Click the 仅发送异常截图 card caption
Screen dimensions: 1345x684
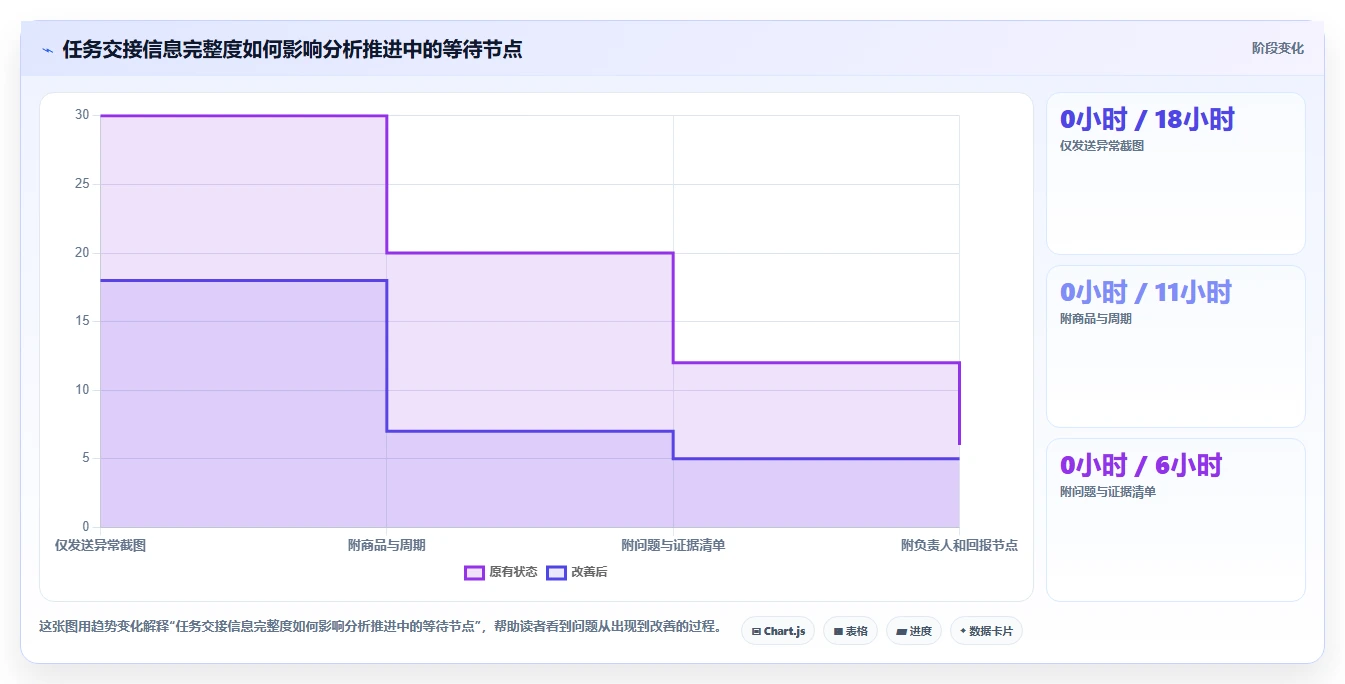1102,146
